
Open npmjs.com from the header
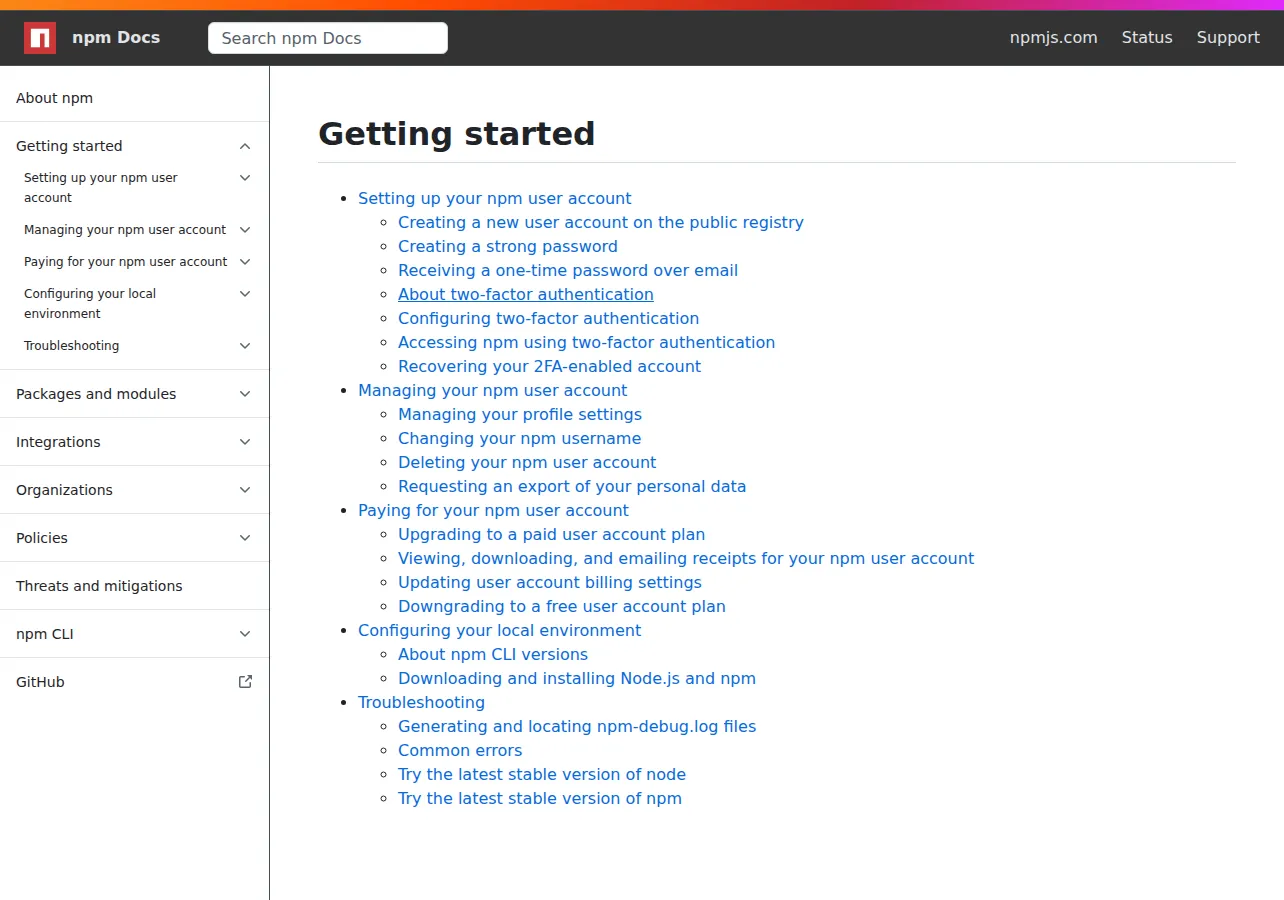1053,37
